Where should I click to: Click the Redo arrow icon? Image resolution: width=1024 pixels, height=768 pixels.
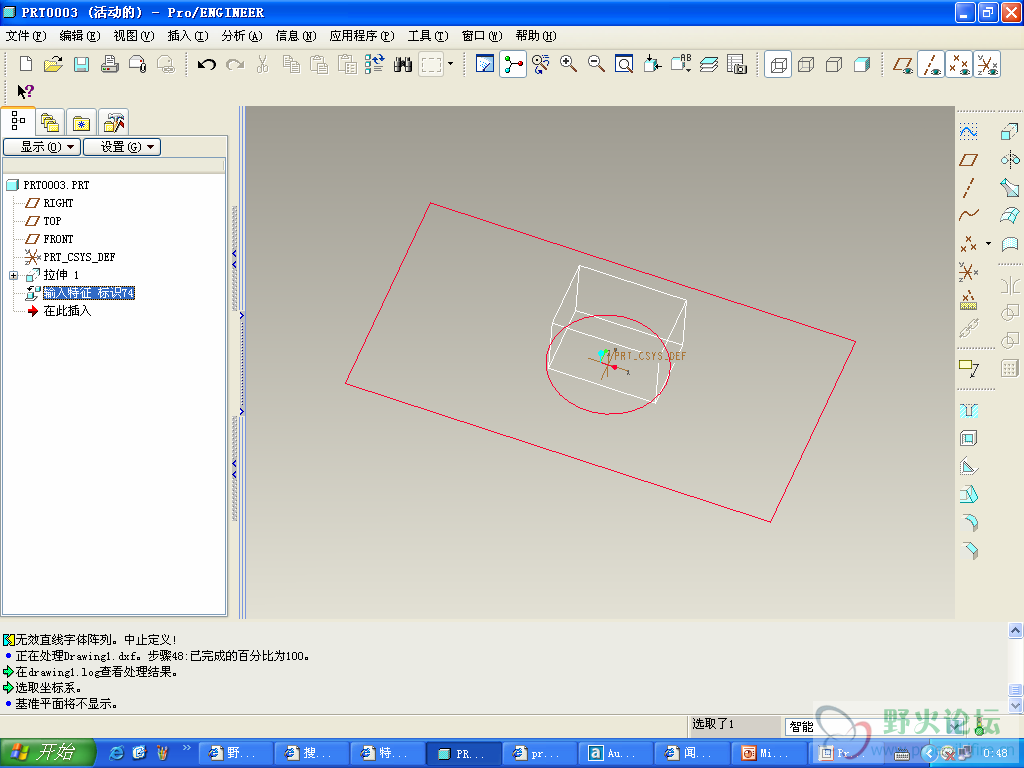pos(234,64)
